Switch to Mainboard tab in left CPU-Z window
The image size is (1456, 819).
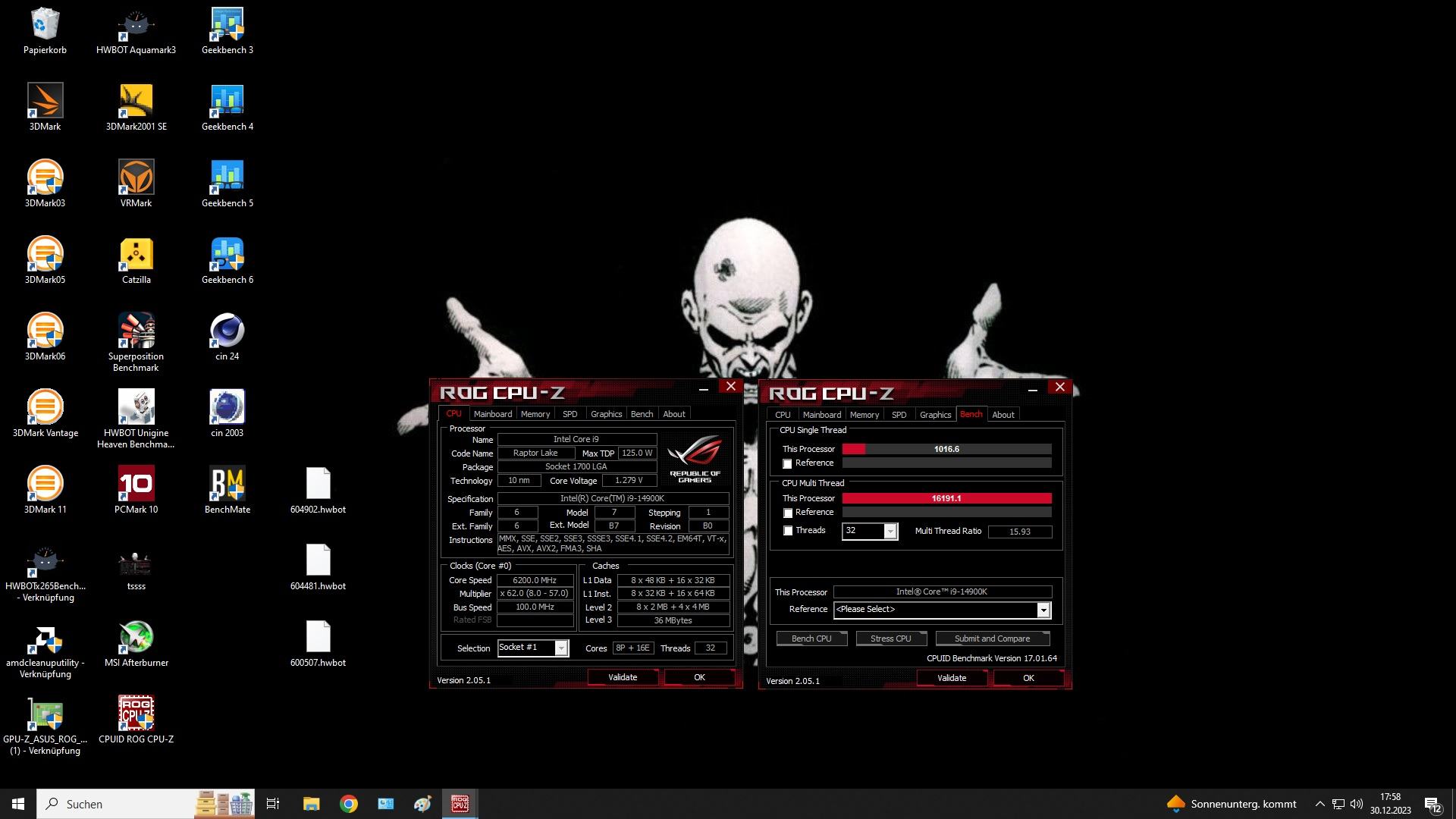coord(492,414)
